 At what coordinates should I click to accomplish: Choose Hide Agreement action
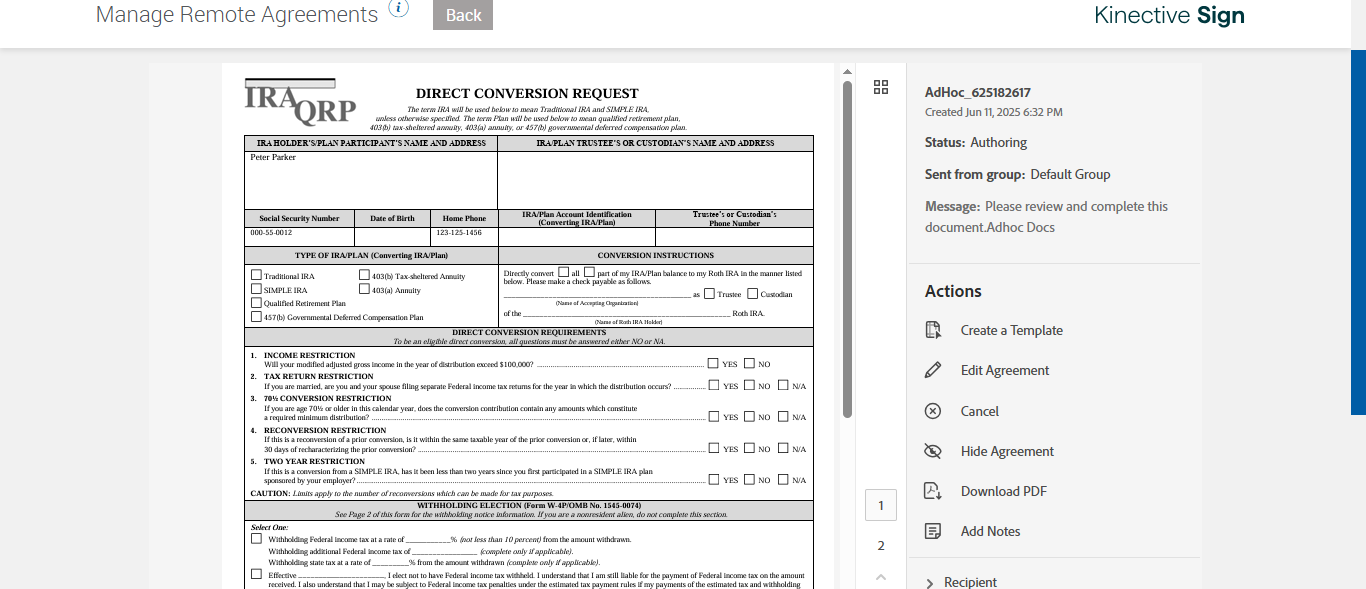[x=1007, y=451]
